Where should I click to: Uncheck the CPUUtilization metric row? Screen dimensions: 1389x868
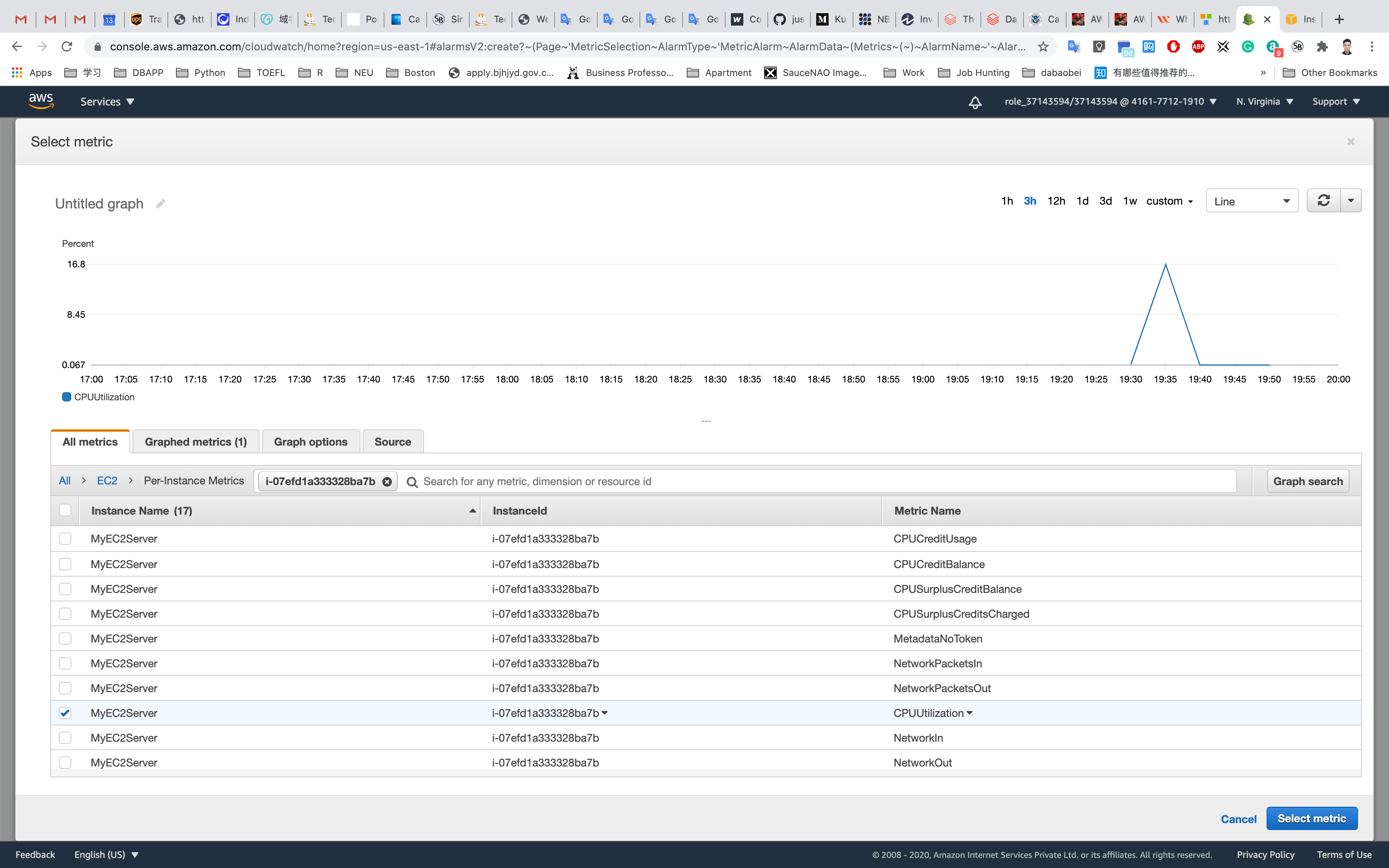65,713
